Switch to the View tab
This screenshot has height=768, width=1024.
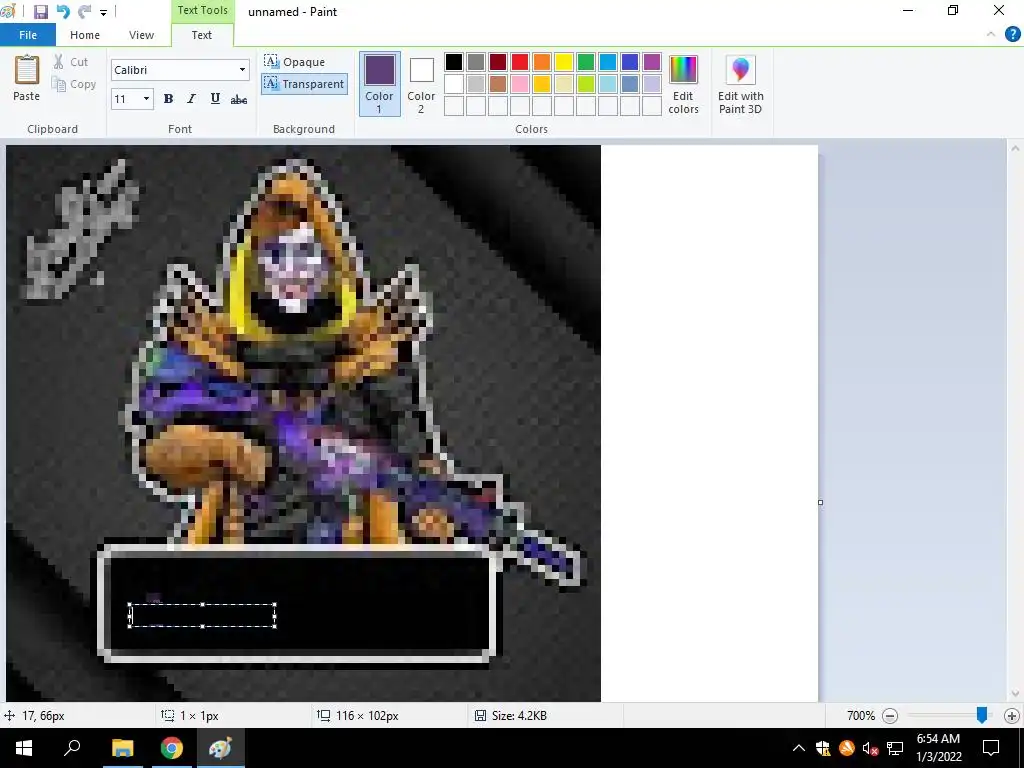(141, 35)
